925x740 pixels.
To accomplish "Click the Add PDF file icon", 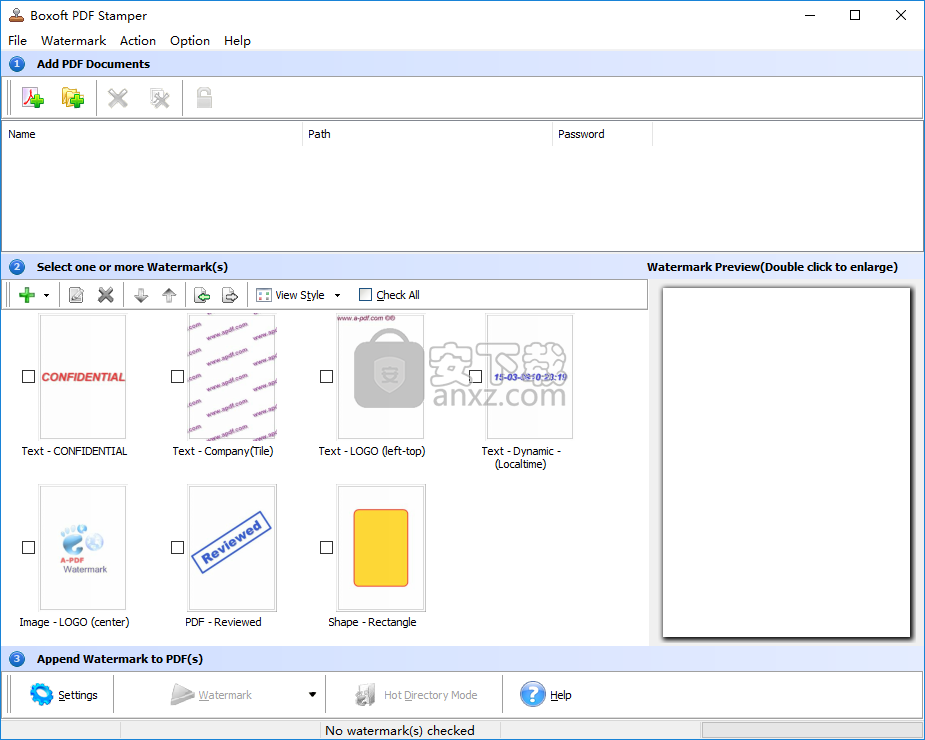I will (33, 97).
